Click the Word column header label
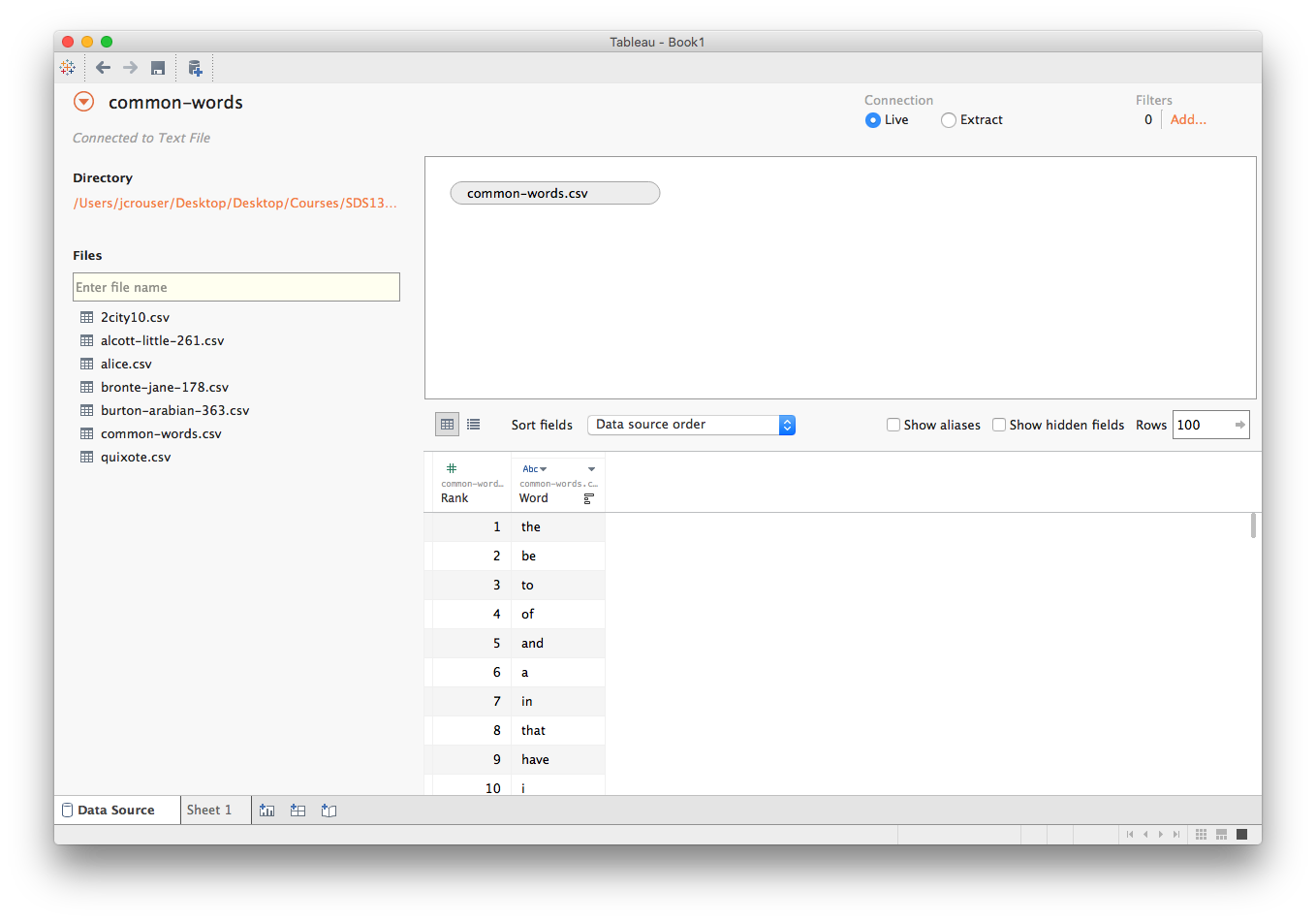This screenshot has width=1316, height=922. click(x=534, y=498)
